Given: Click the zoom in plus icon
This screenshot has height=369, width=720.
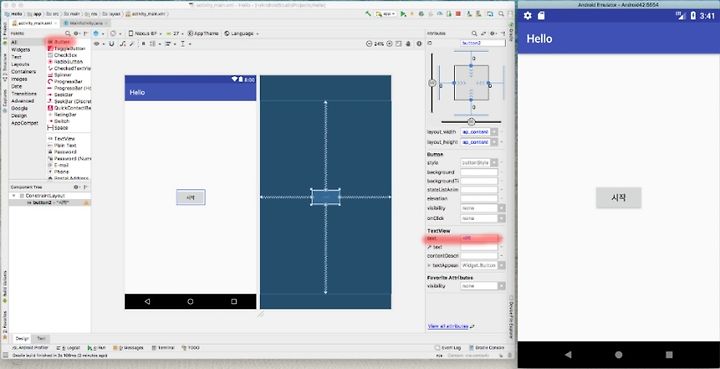Looking at the screenshot, I should 389,44.
